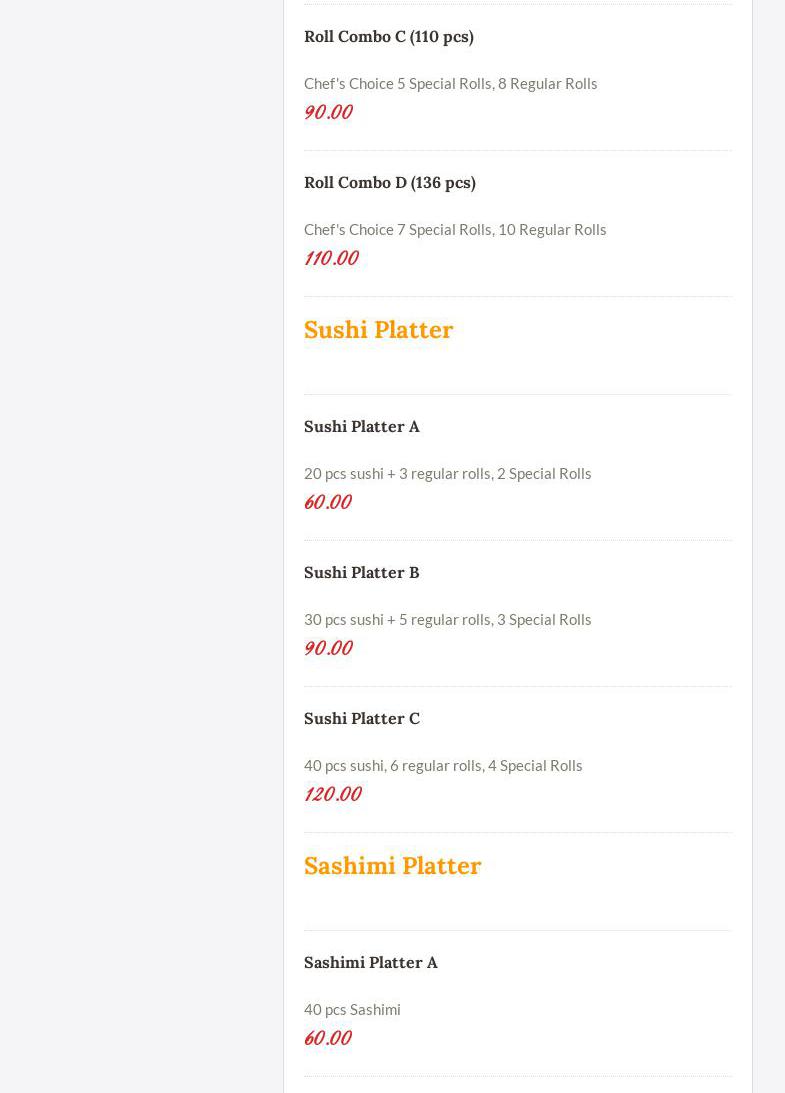Click the Roll Combo C (110 pcs) title
This screenshot has height=1093, width=785.
click(x=388, y=37)
